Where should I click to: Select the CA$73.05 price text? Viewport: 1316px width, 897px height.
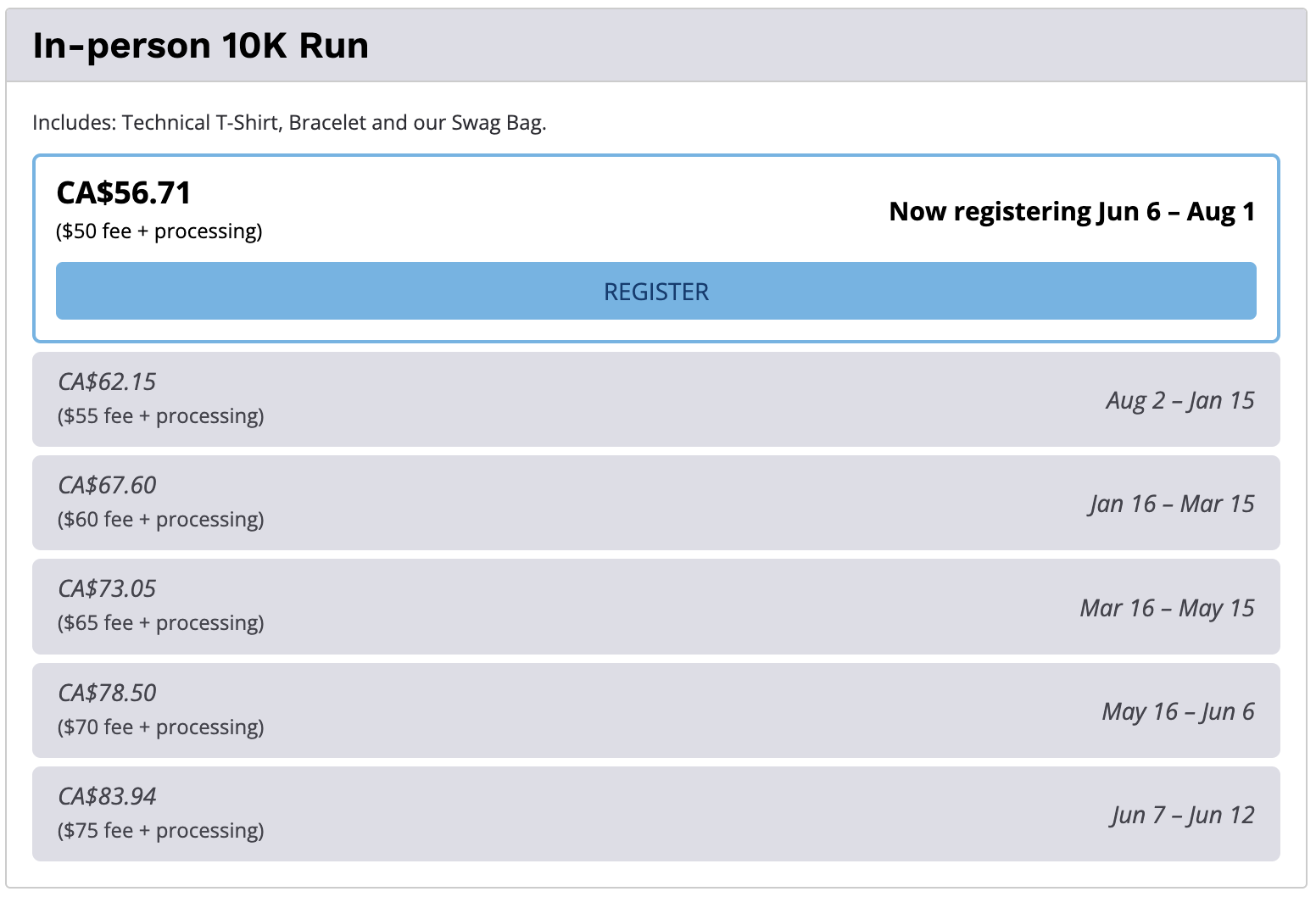coord(107,588)
